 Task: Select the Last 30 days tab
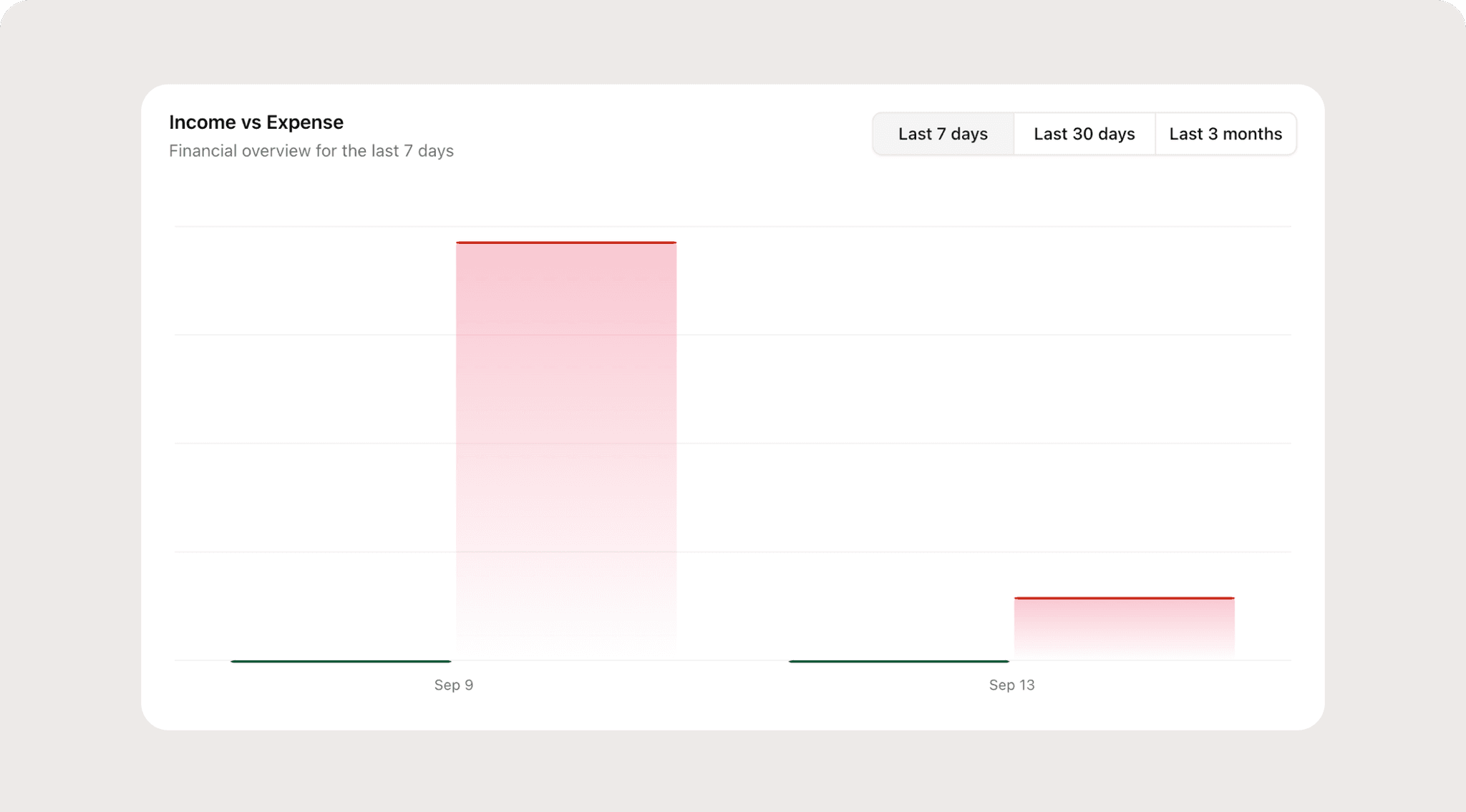(x=1084, y=134)
